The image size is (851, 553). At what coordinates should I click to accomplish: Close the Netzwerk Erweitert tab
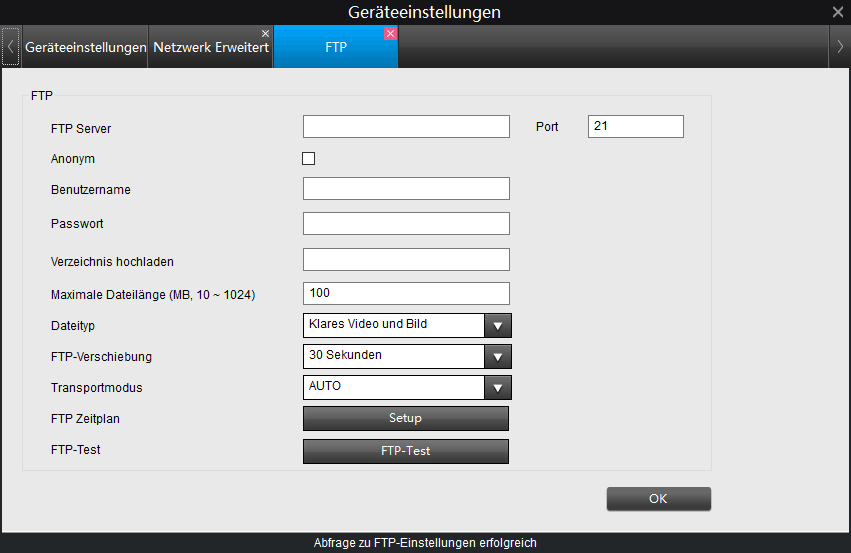[x=265, y=33]
